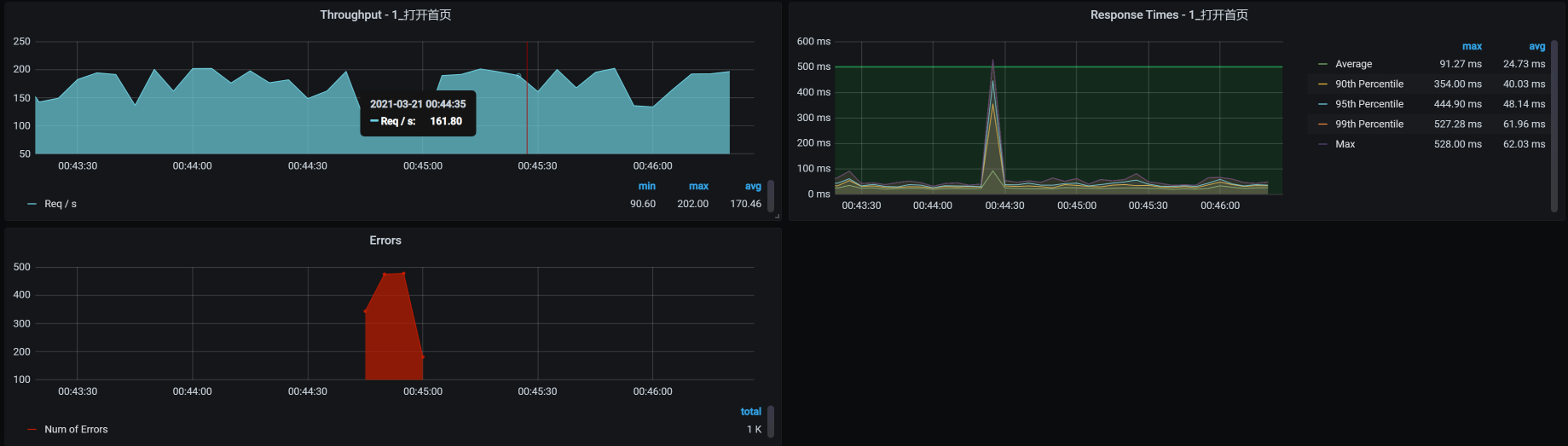Open the Errors panel title menu
Viewport: 1568px width, 446px height.
tap(385, 240)
